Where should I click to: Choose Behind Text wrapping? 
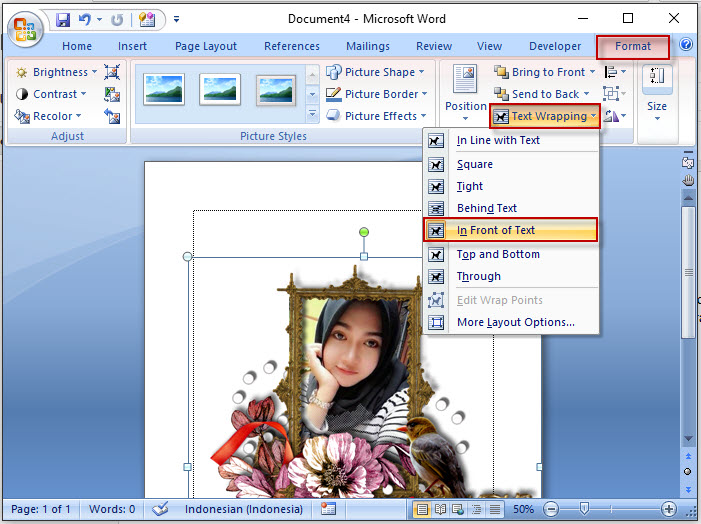(x=511, y=208)
